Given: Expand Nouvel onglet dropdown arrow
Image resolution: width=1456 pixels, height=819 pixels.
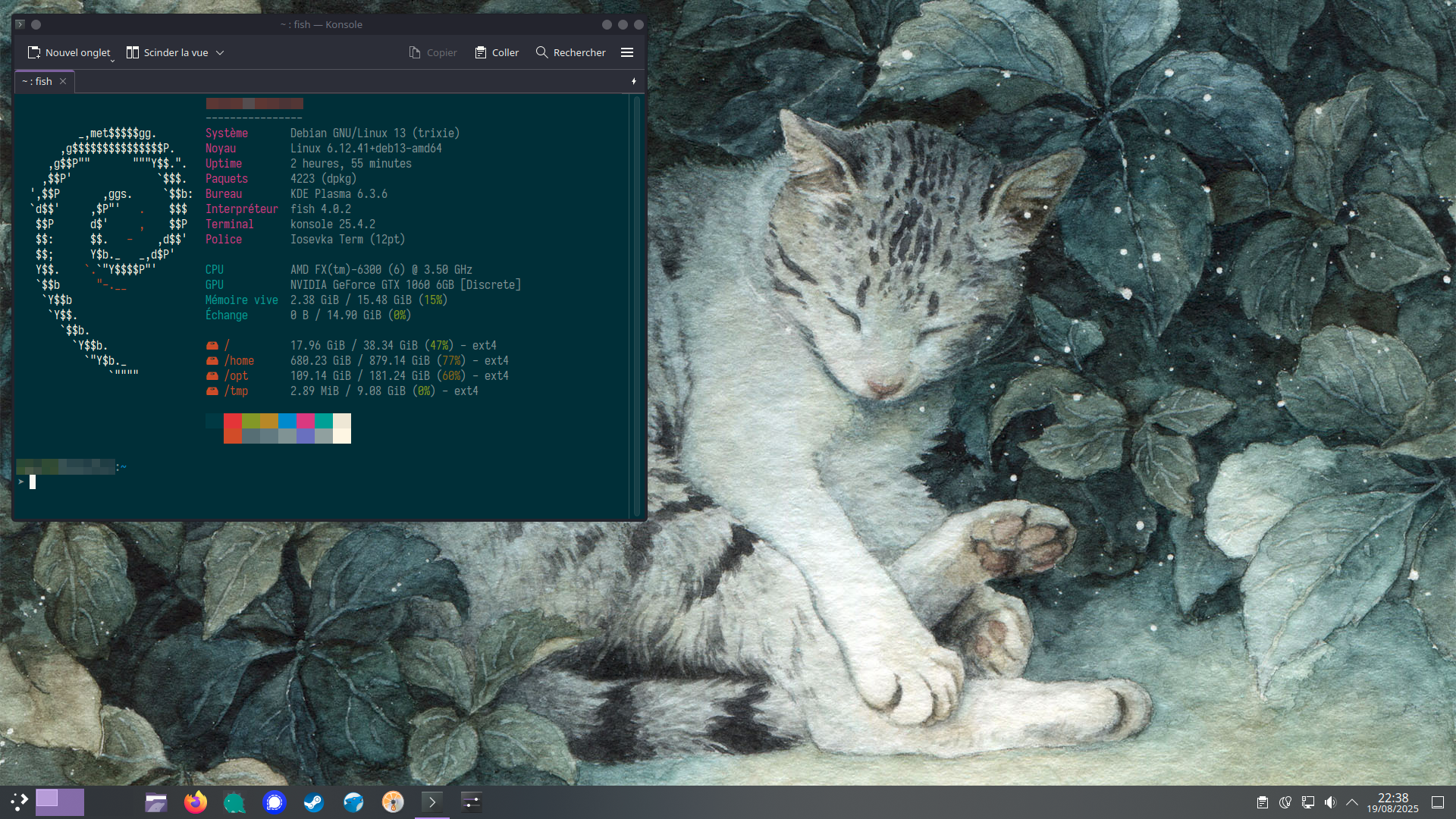Looking at the screenshot, I should click(x=112, y=59).
